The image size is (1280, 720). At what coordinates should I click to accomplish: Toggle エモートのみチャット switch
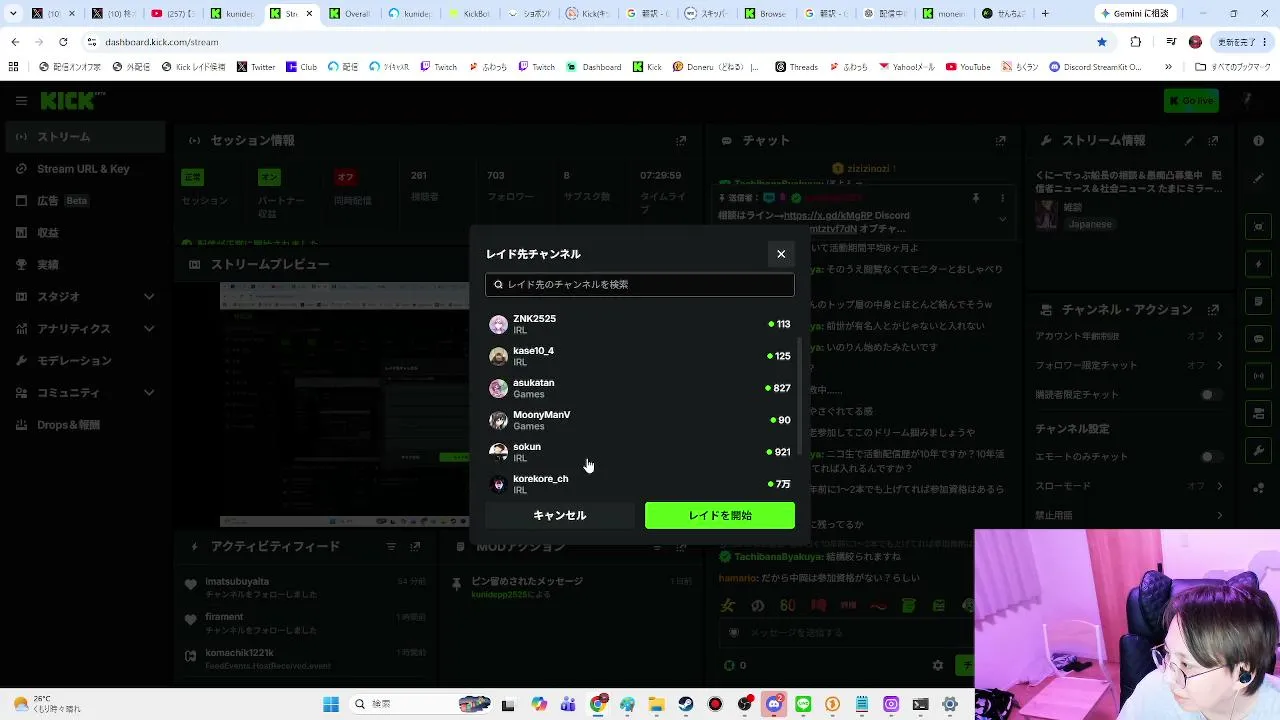point(1211,457)
